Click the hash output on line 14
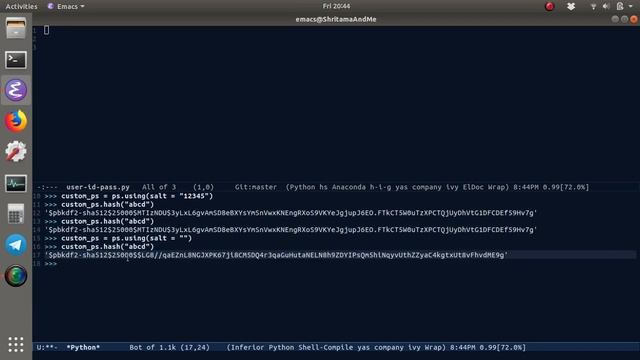Image resolution: width=640 pixels, height=360 pixels. coord(291,230)
